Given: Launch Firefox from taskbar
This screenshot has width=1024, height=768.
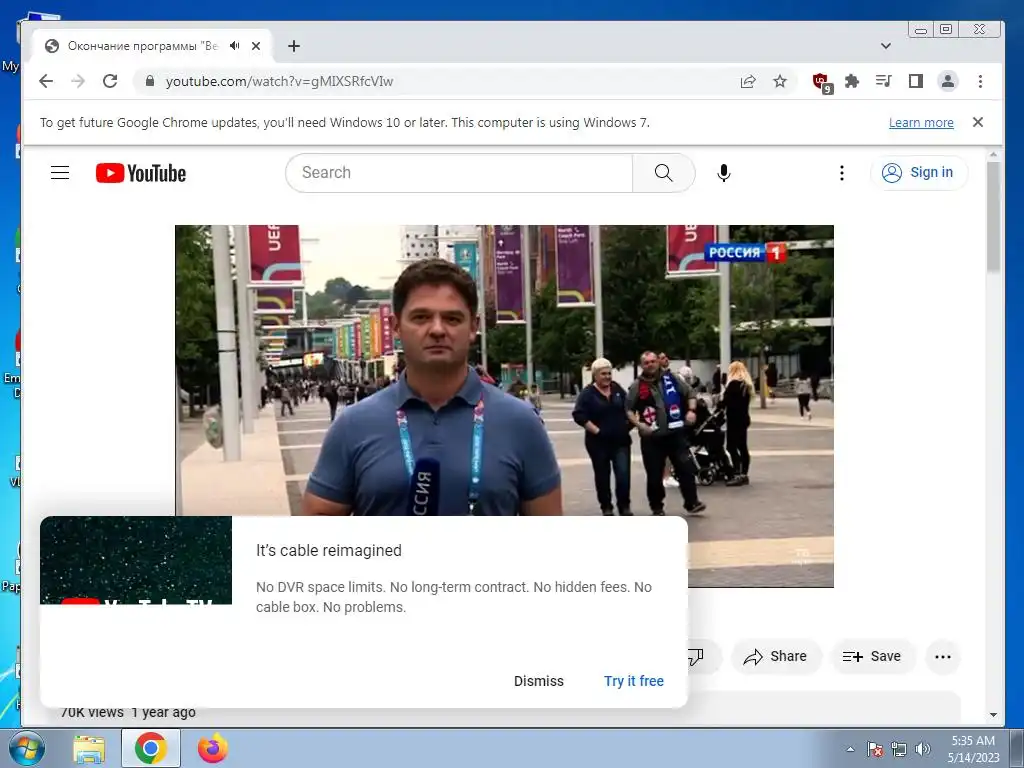Looking at the screenshot, I should pyautogui.click(x=213, y=748).
